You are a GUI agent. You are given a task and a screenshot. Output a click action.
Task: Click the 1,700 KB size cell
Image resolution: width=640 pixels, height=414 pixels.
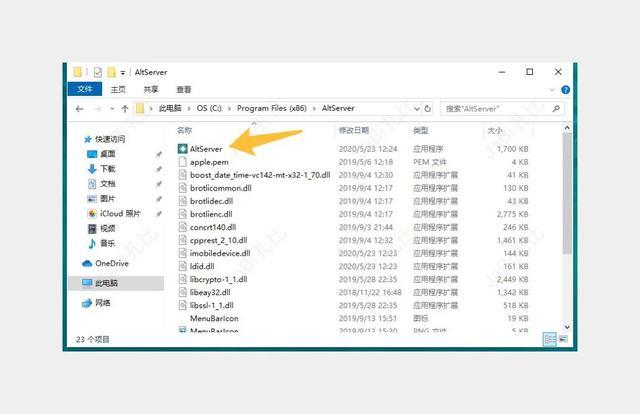(512, 149)
